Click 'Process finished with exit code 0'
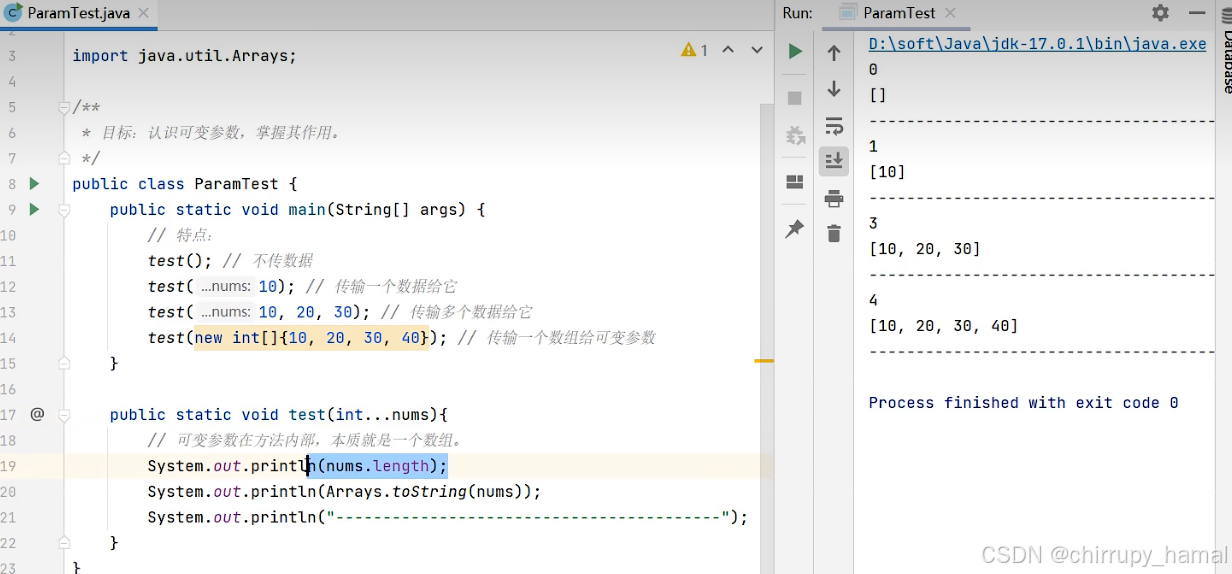1232x574 pixels. click(1023, 403)
